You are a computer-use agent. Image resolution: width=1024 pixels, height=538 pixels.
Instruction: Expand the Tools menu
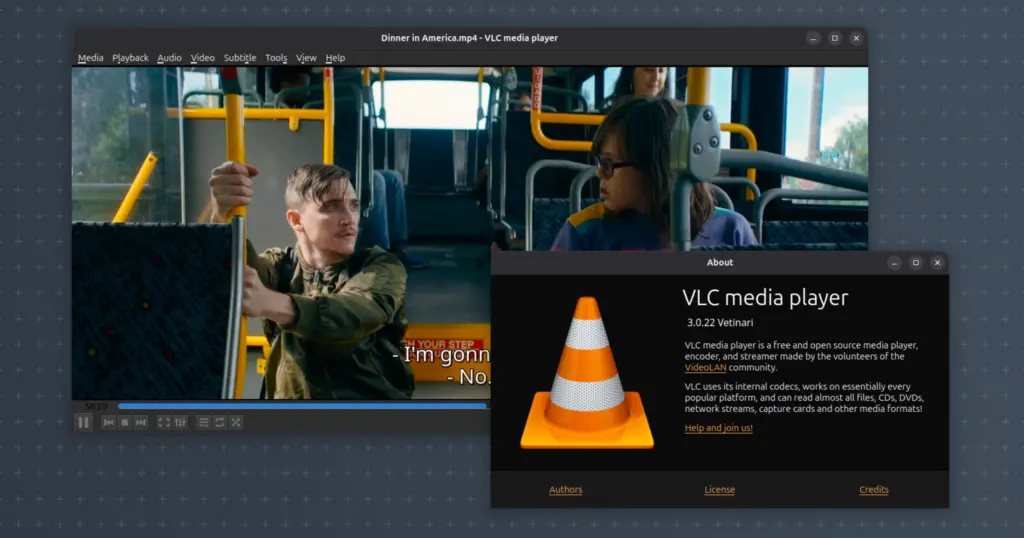276,58
